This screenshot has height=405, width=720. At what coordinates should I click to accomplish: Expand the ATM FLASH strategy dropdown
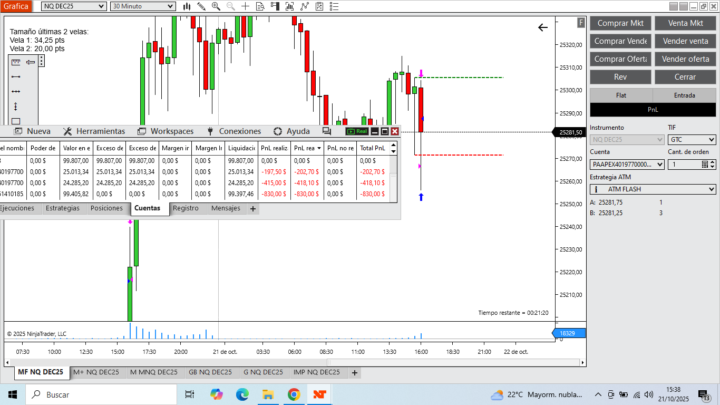tap(652, 189)
